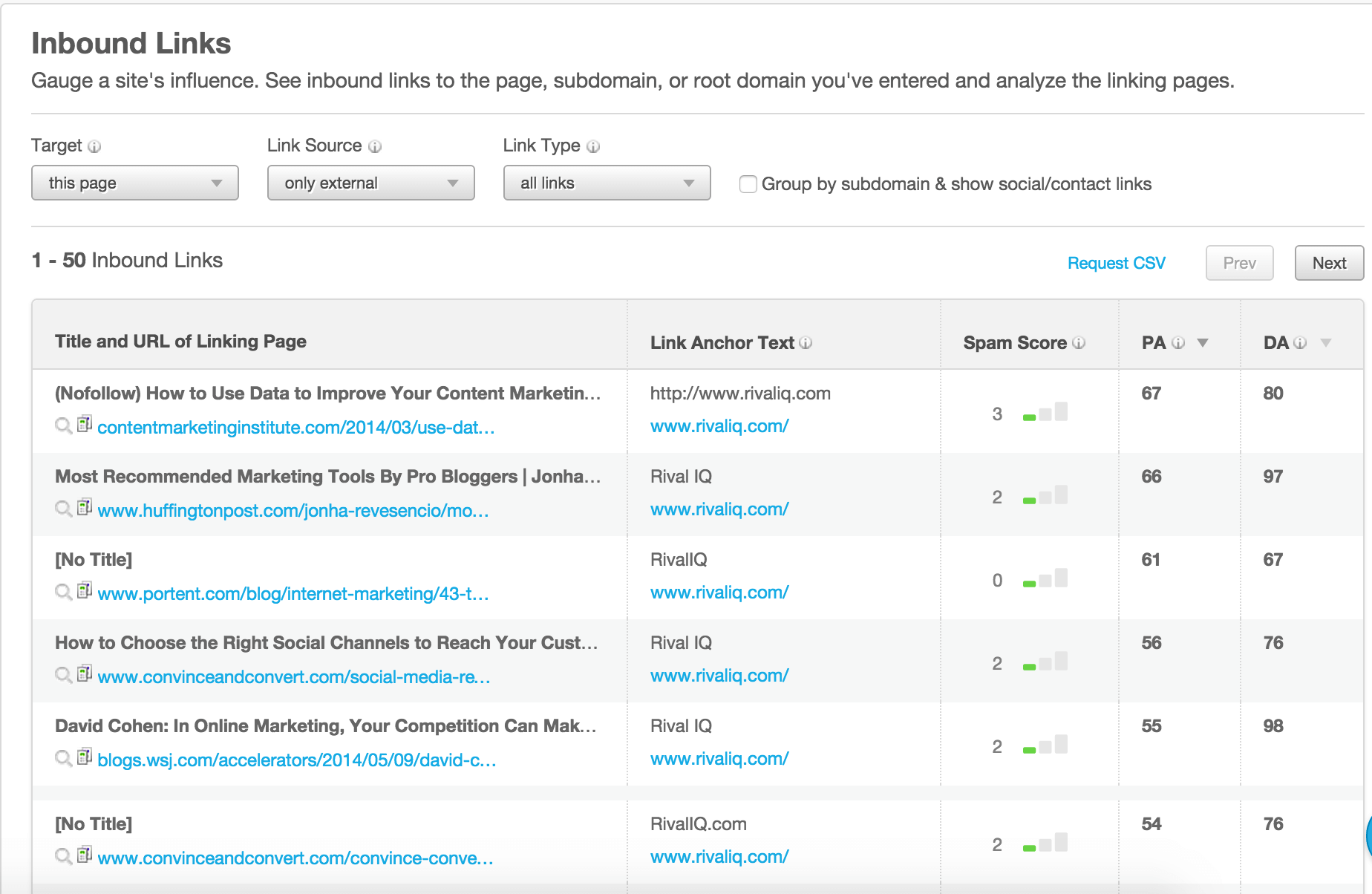Click page icon for blogs.wsj.com row
Screen dimensions: 1372x894
click(x=85, y=757)
